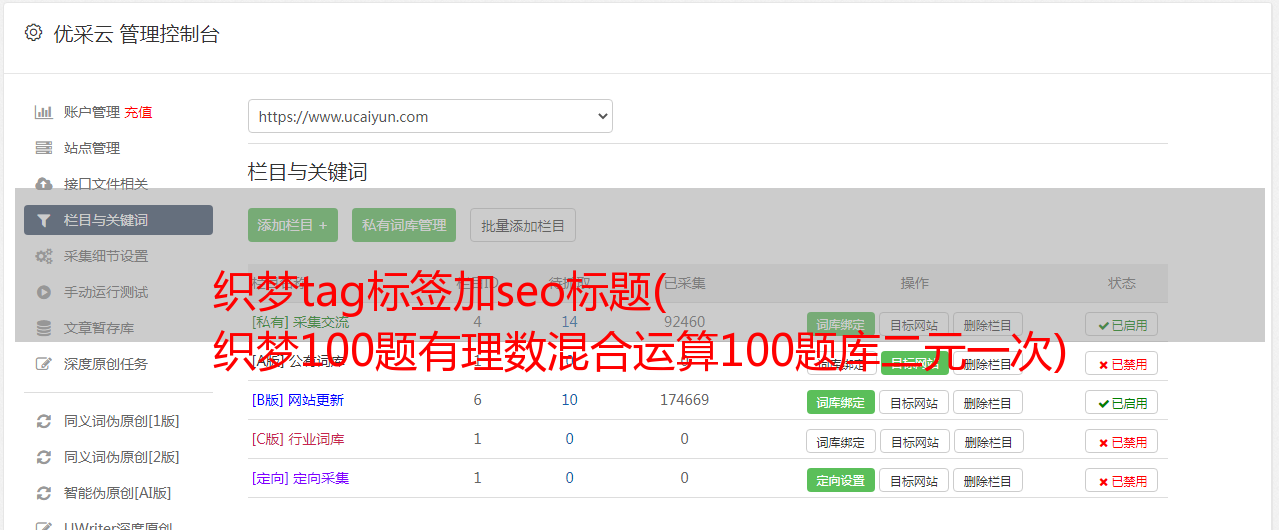Click 删除栏目 in the 网站更新 row
This screenshot has height=530, width=1279.
pyautogui.click(x=988, y=402)
